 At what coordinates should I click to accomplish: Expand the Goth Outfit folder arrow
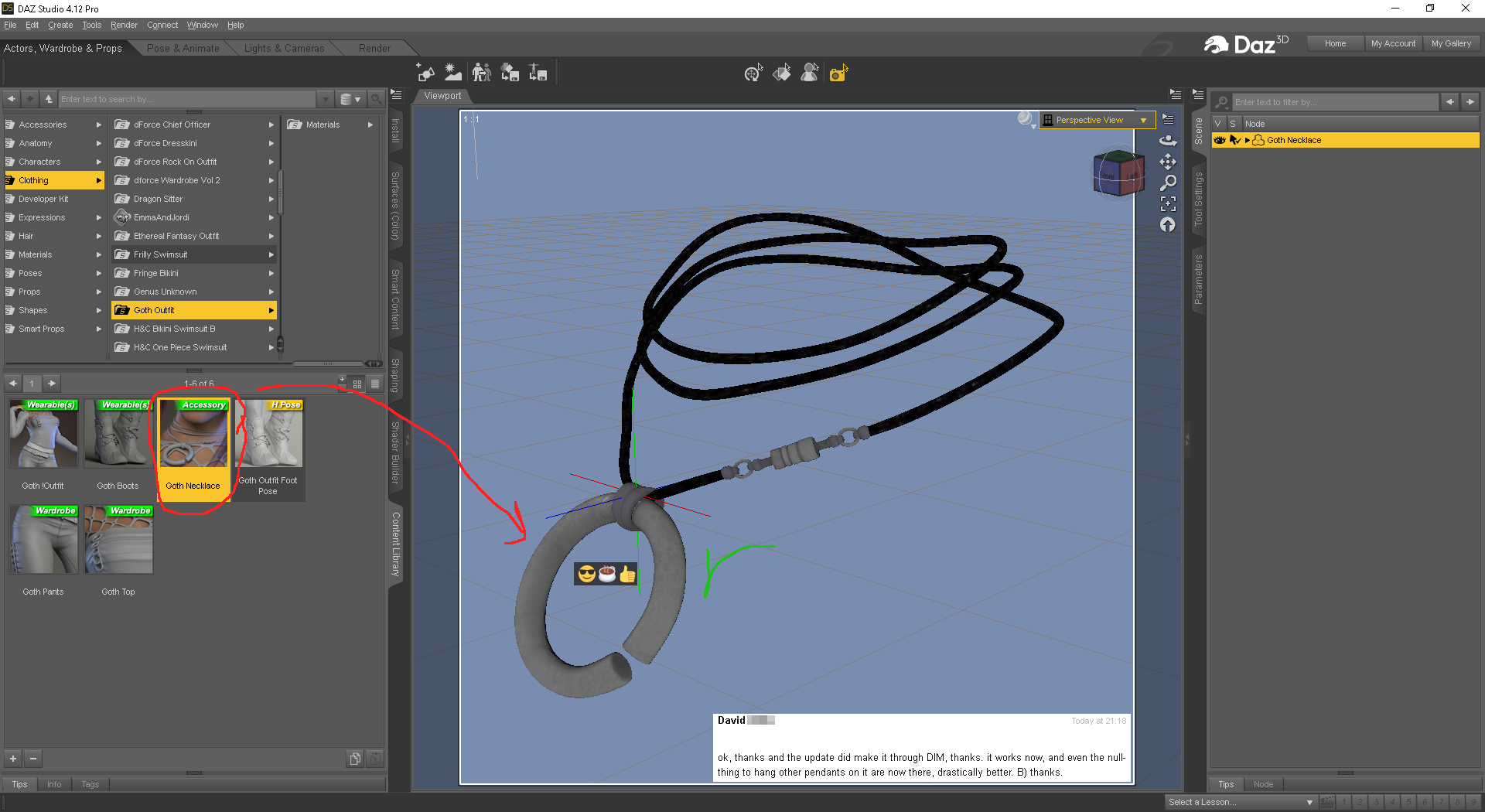tap(271, 310)
